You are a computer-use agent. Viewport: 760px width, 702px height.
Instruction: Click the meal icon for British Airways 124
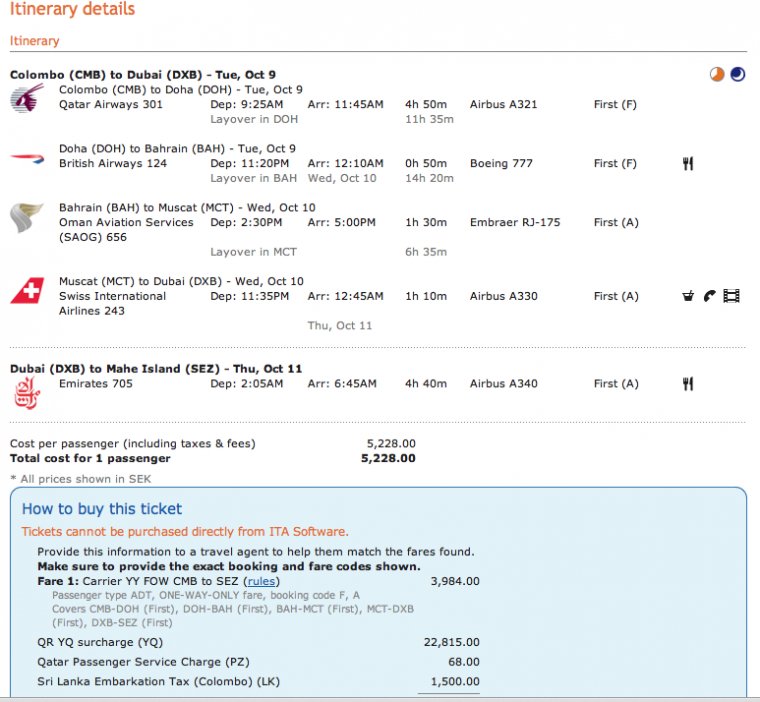[688, 164]
